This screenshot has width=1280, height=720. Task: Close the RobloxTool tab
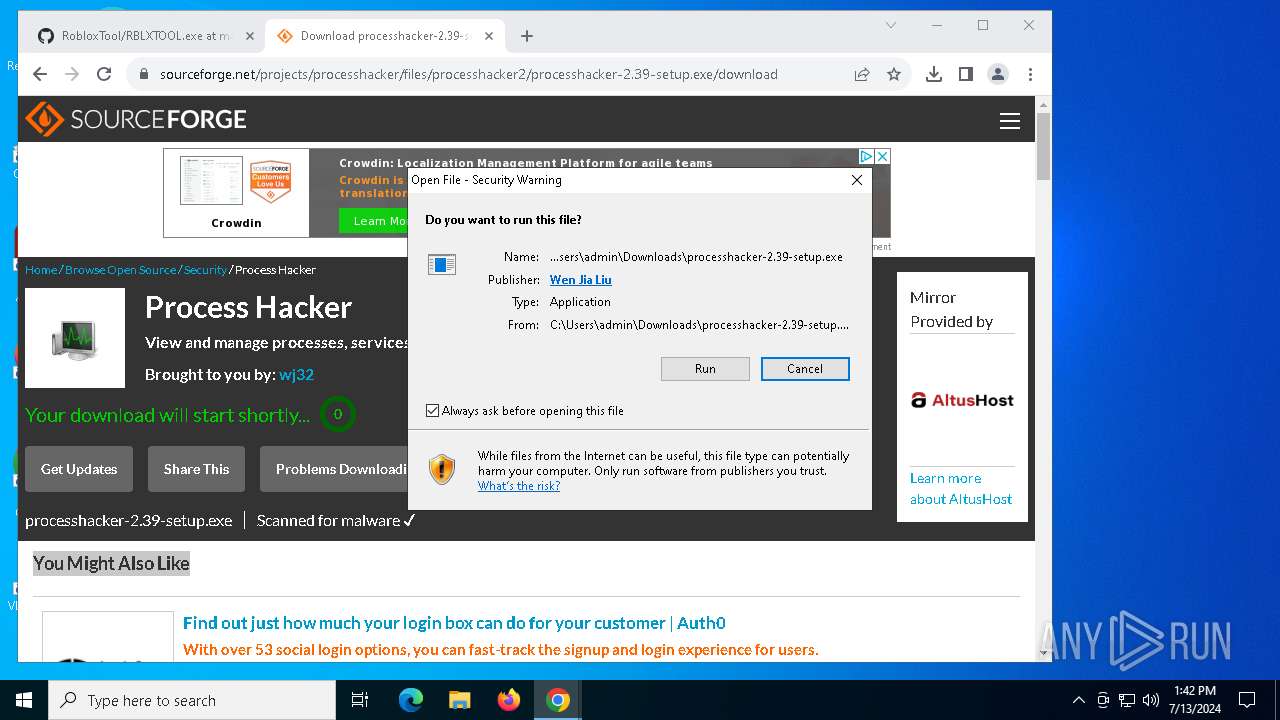[249, 36]
